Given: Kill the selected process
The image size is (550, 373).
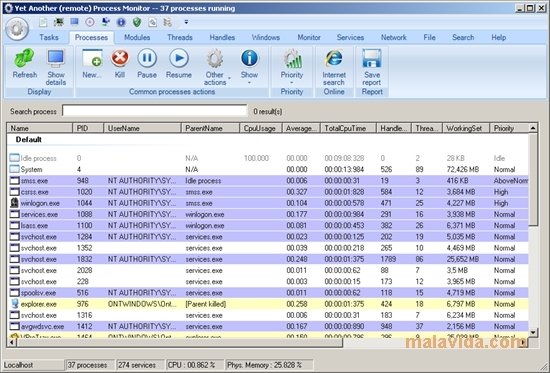Looking at the screenshot, I should coord(120,64).
